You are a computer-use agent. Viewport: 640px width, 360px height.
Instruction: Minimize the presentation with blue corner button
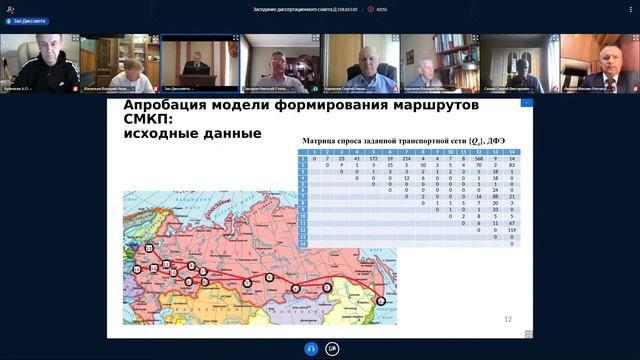(x=527, y=102)
